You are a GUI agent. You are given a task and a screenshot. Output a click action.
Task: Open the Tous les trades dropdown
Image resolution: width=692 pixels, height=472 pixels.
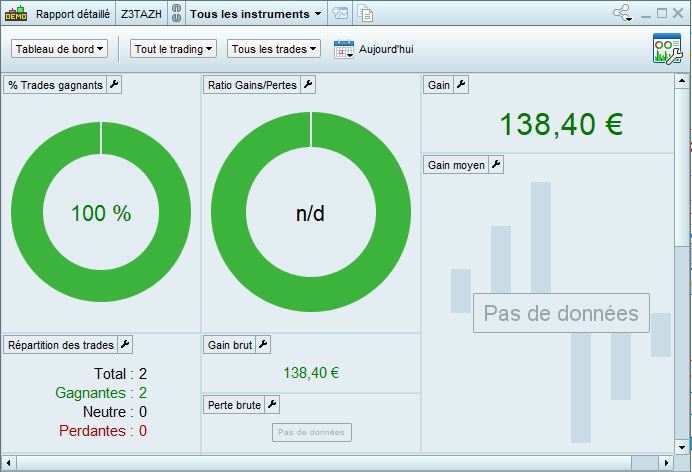tap(274, 49)
